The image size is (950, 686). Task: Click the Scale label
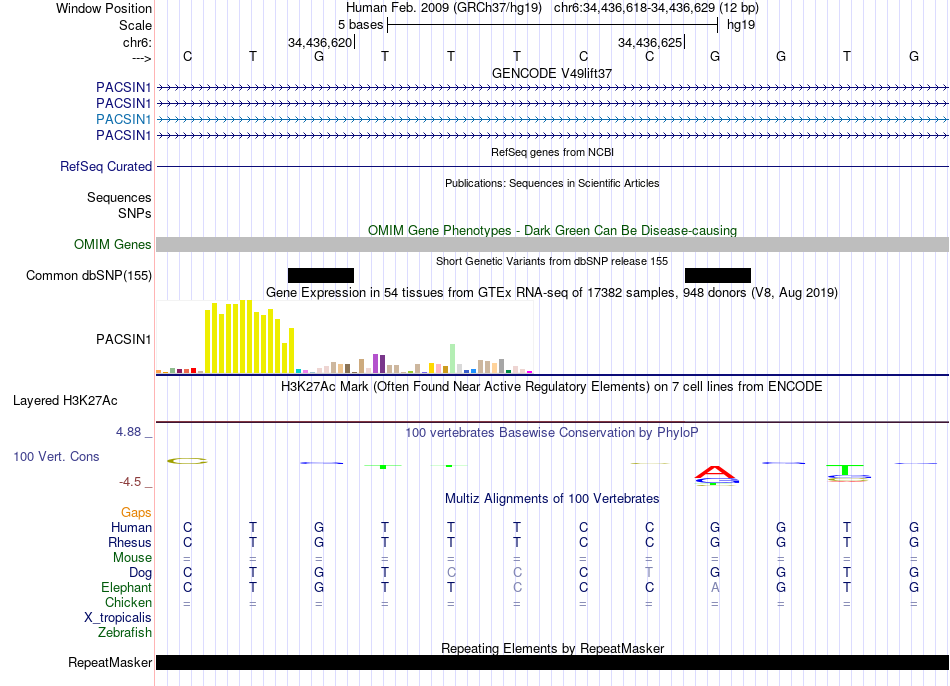[135, 25]
